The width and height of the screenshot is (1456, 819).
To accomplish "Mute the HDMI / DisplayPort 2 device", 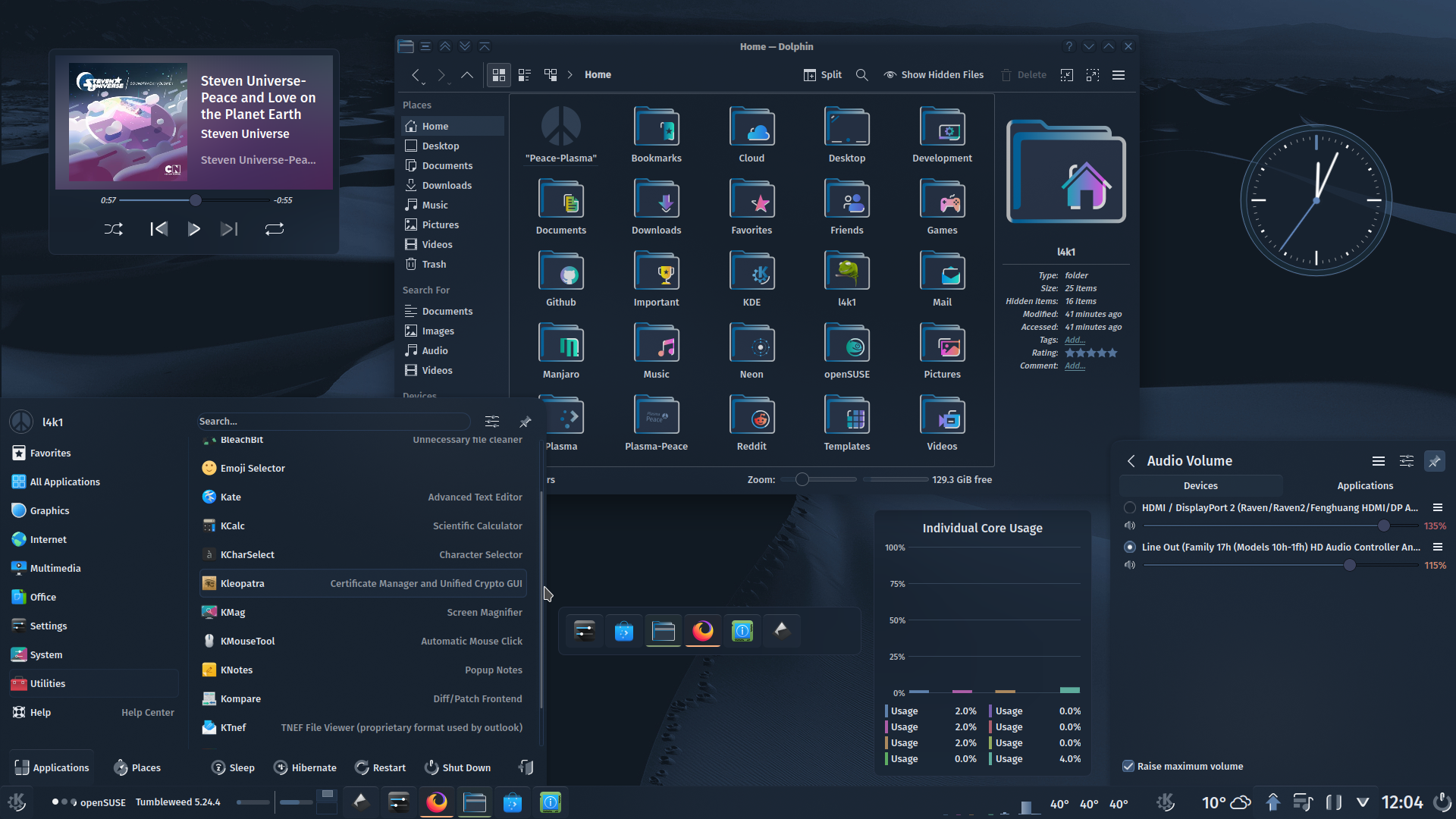I will point(1130,526).
